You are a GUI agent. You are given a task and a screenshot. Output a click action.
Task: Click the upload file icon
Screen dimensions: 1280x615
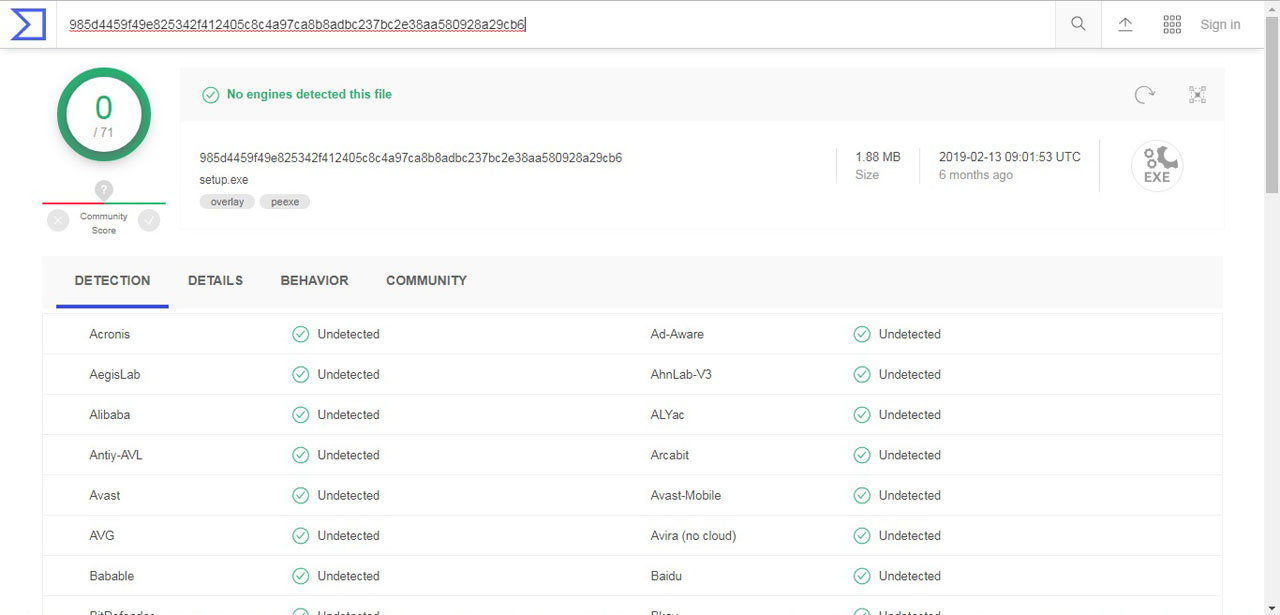click(1125, 24)
